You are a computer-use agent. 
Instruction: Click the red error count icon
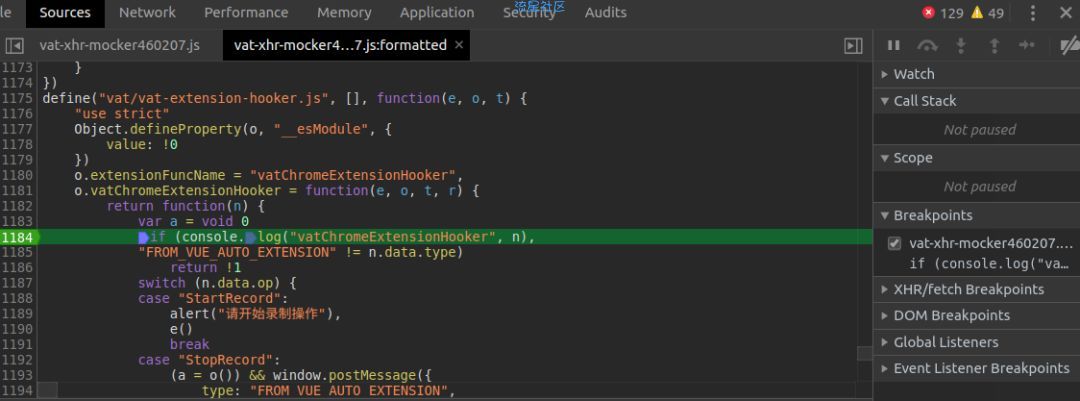click(928, 12)
